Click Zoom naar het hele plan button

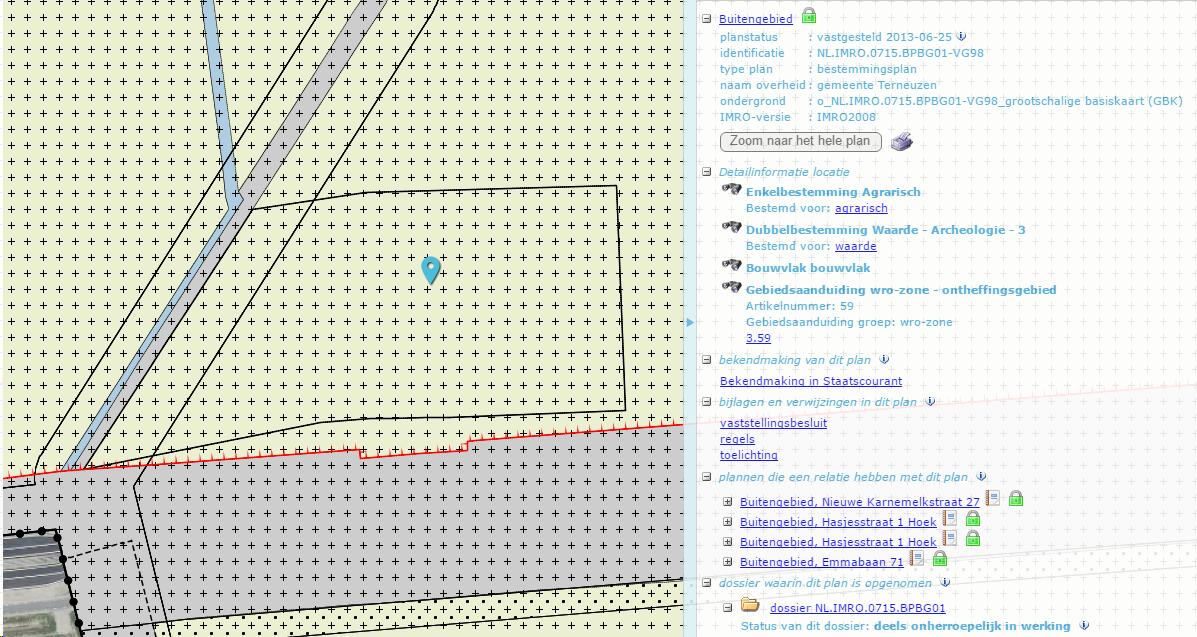(801, 141)
